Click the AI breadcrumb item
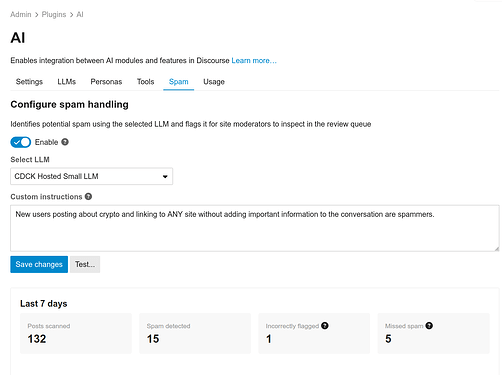502x375 pixels. point(80,14)
